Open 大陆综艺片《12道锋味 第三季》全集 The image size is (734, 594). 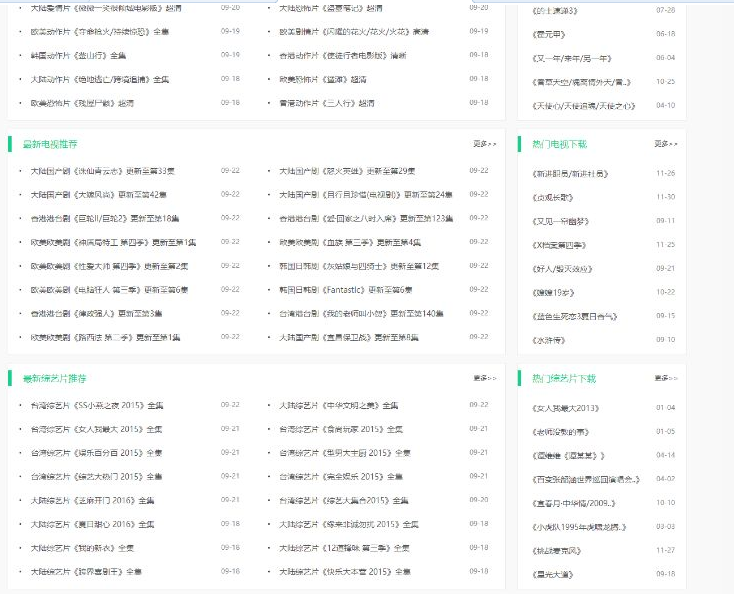coord(345,548)
